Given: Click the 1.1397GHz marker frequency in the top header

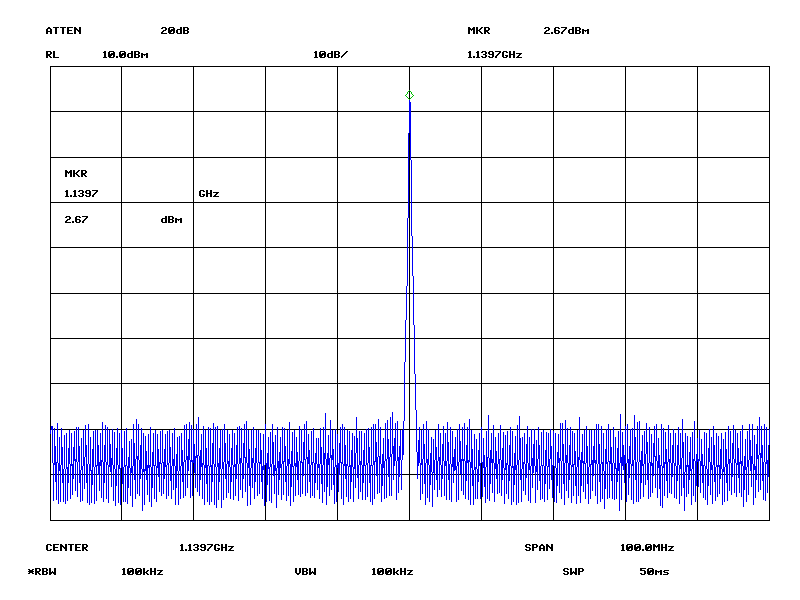Looking at the screenshot, I should click(494, 55).
